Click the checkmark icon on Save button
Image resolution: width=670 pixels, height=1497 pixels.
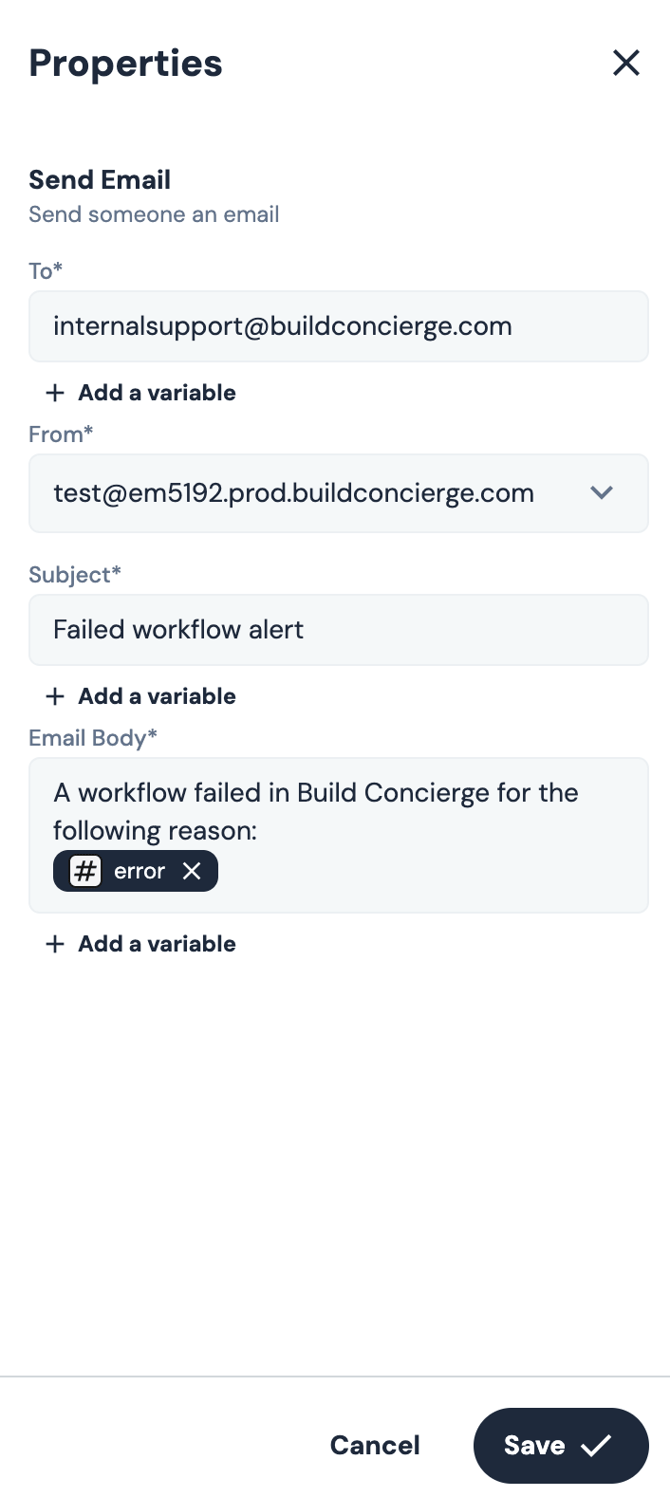pos(596,1445)
